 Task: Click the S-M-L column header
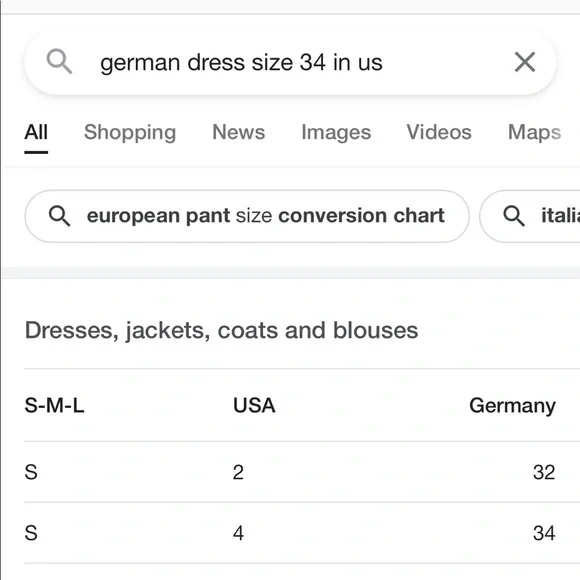tap(54, 405)
